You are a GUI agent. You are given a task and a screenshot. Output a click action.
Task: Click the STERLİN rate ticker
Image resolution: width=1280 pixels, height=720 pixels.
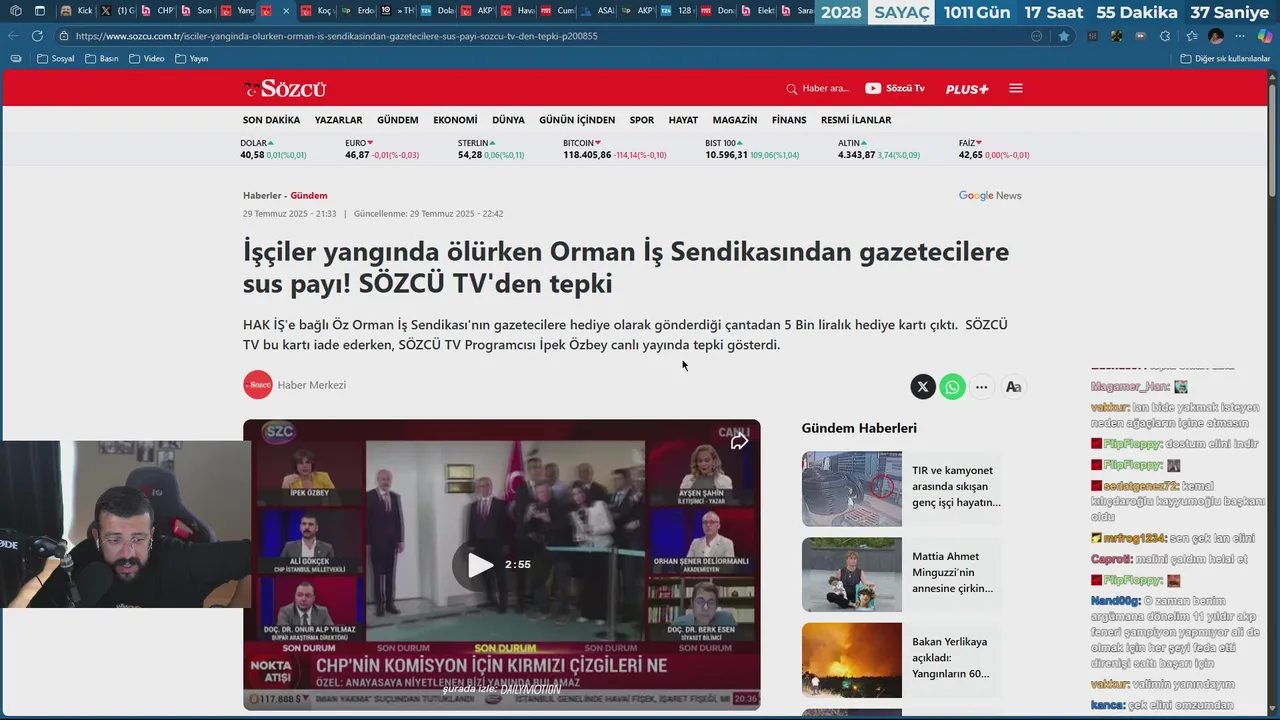click(491, 149)
